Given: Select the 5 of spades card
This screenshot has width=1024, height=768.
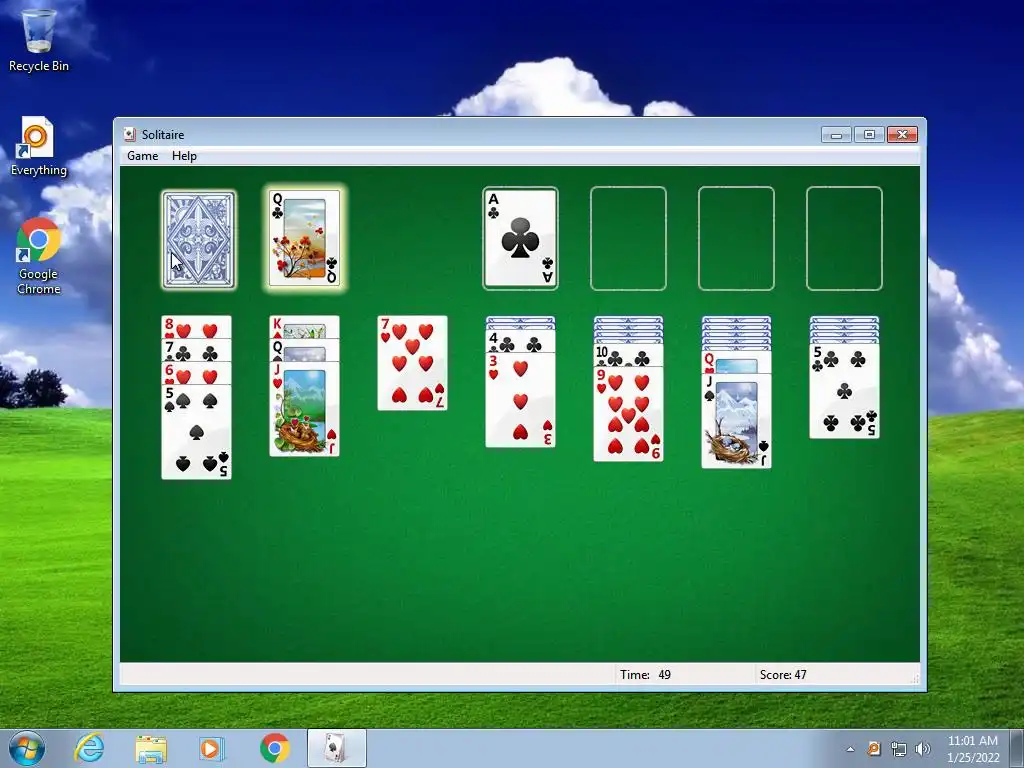Looking at the screenshot, I should [x=197, y=432].
